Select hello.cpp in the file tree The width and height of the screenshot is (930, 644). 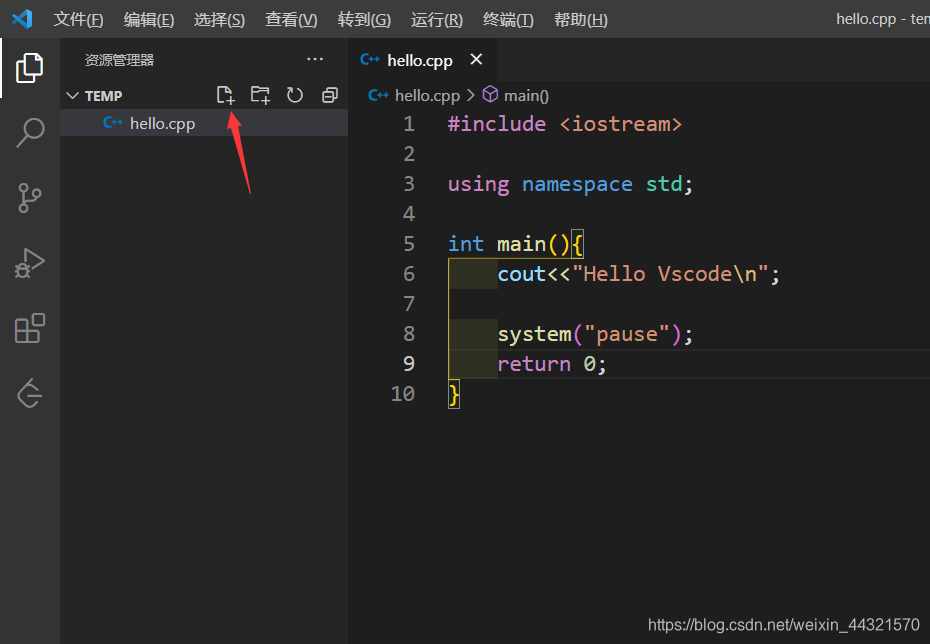[x=204, y=123]
